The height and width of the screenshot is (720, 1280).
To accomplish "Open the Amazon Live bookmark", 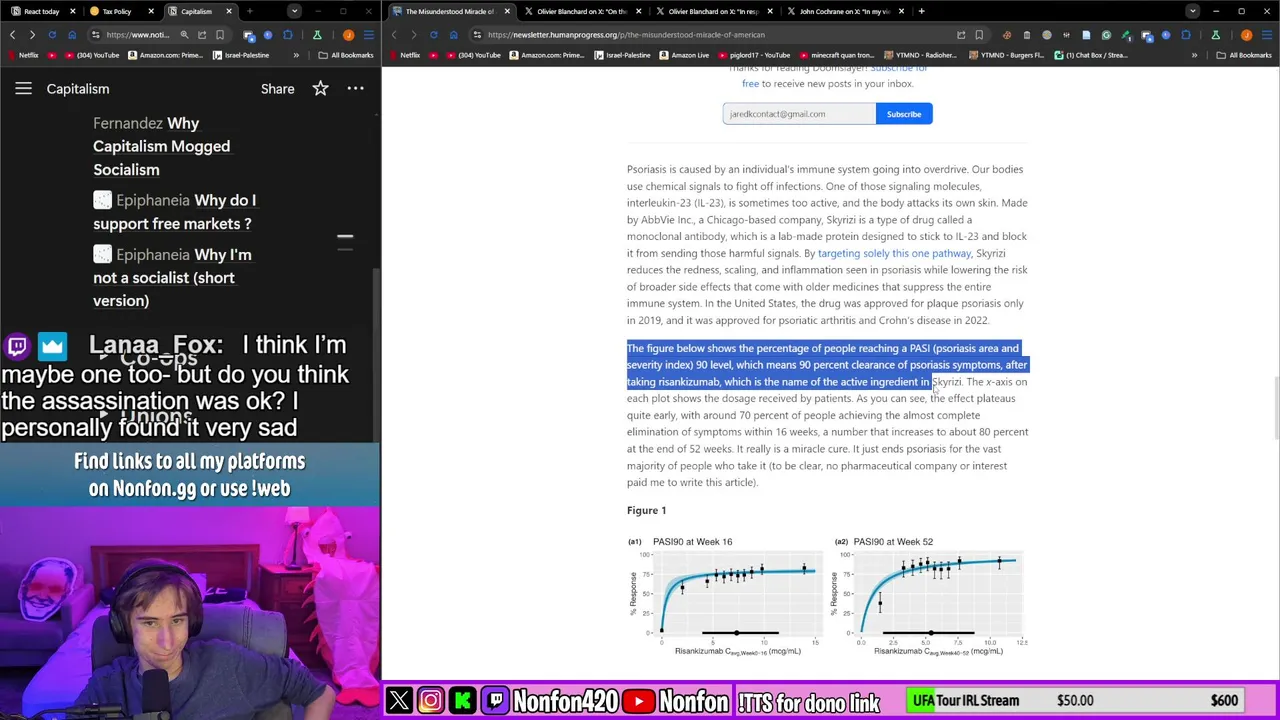I will tap(684, 55).
